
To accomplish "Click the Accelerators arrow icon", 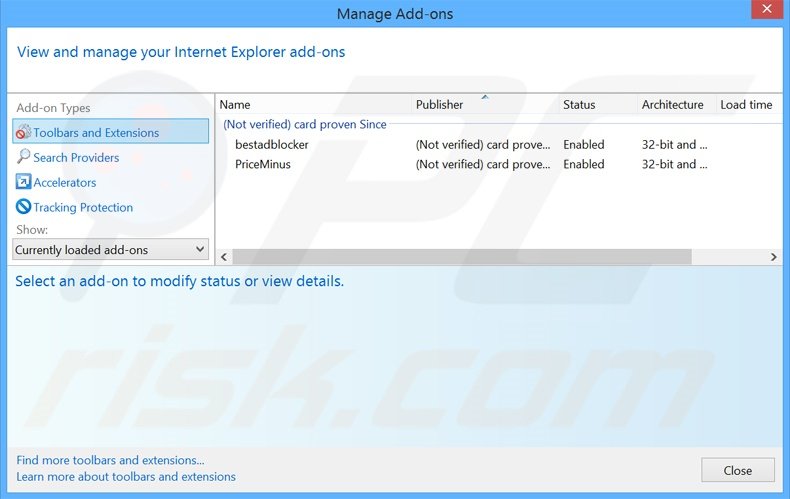I will point(23,181).
